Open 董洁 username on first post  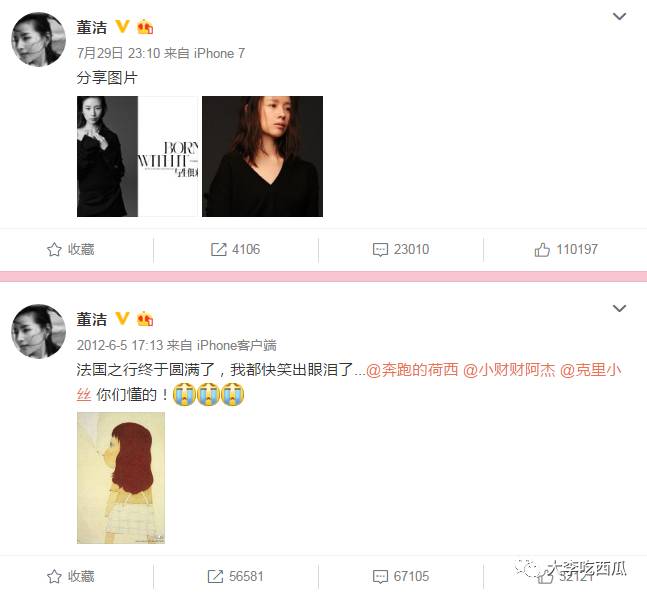pos(92,27)
